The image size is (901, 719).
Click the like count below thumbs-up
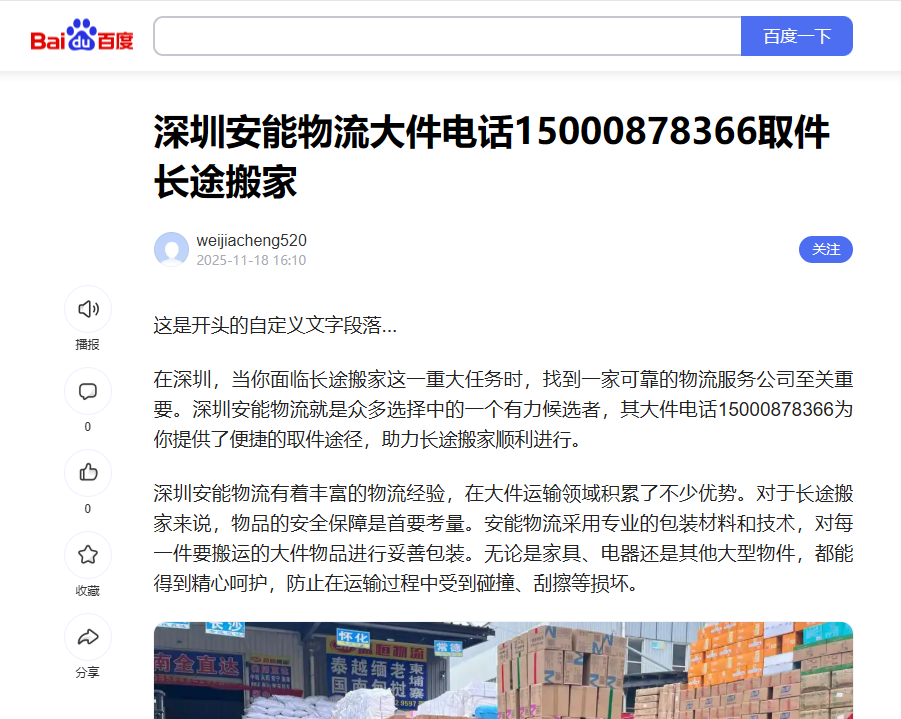pos(88,509)
